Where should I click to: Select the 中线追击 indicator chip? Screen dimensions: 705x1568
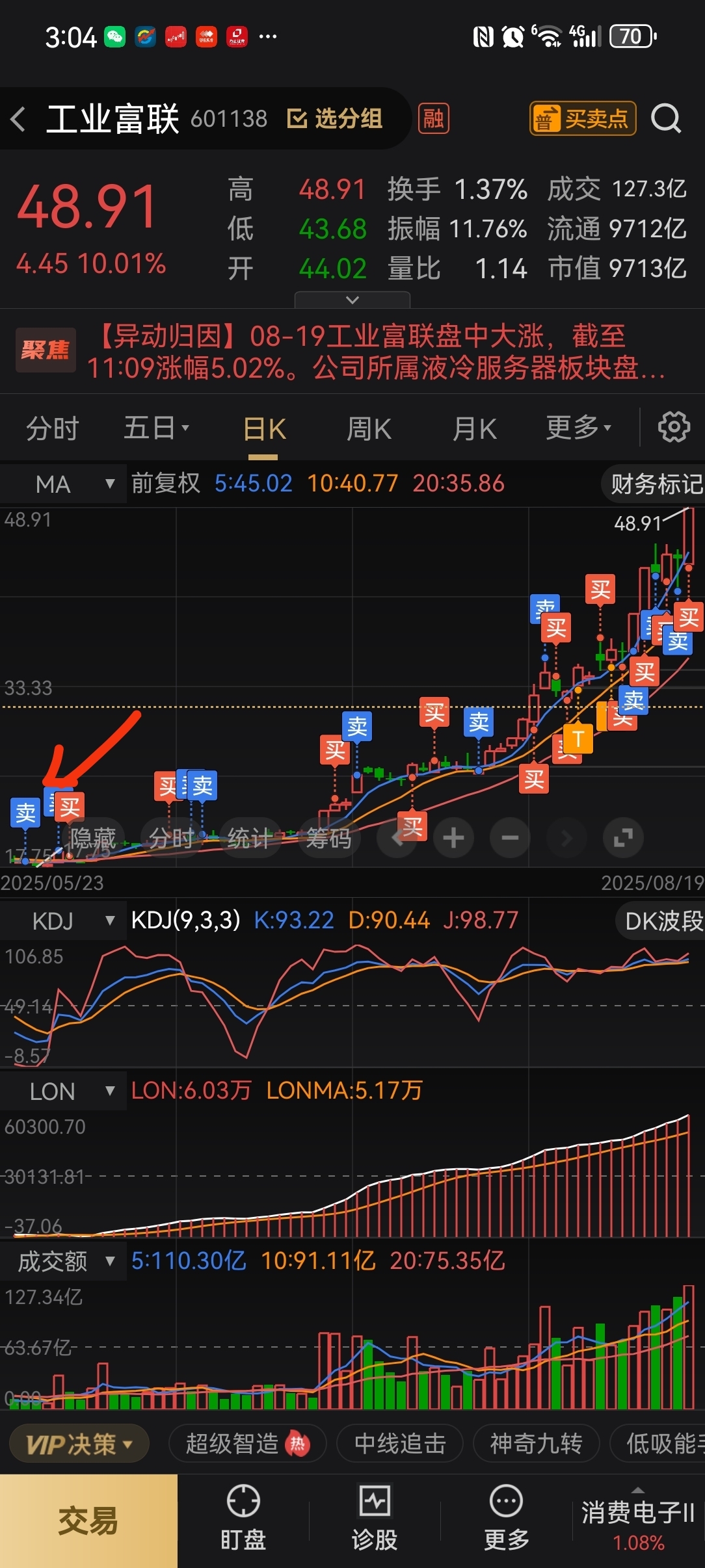[x=400, y=1444]
